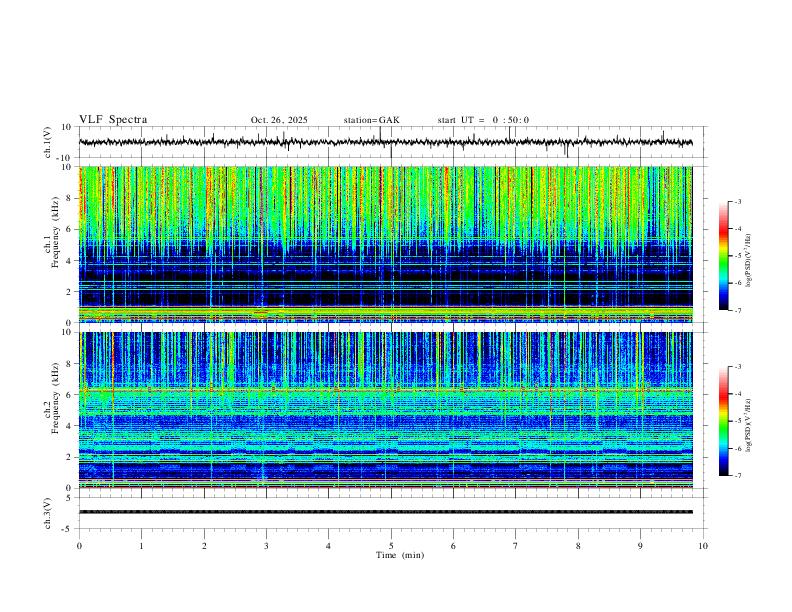The width and height of the screenshot is (792, 612).
Task: Click ch.1 frequency axis tick "2"
Action: point(69,291)
